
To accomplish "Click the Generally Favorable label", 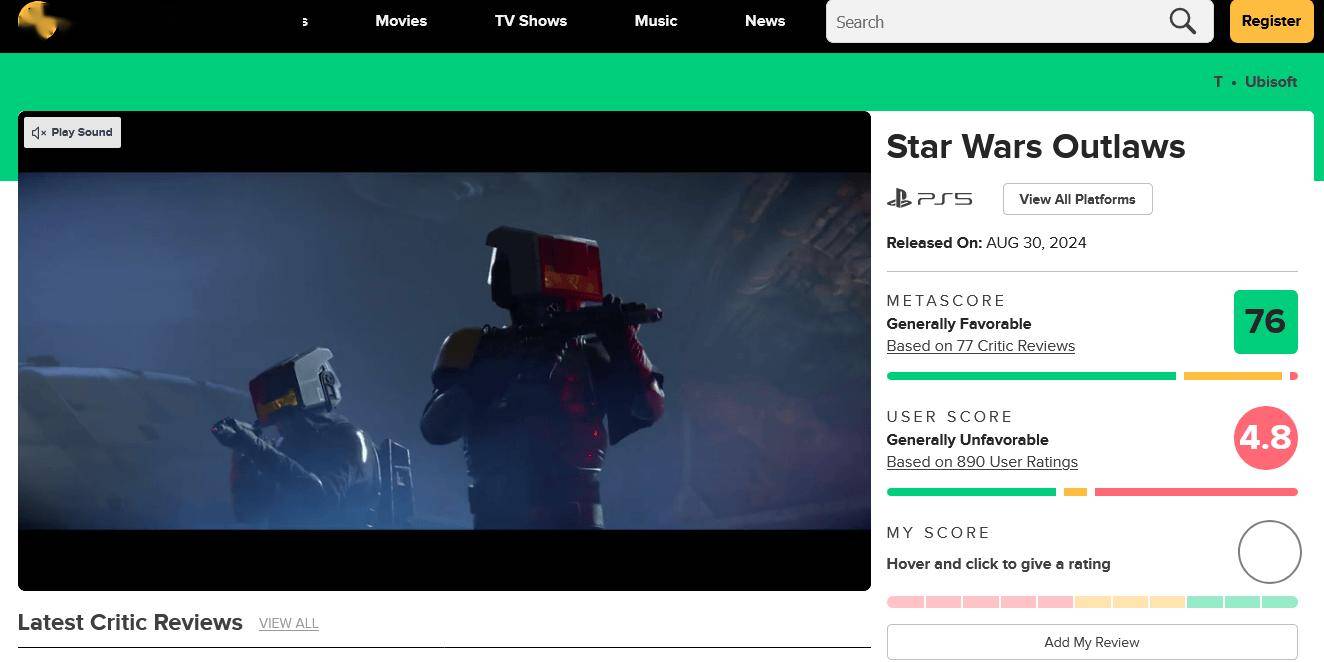I will [x=959, y=324].
